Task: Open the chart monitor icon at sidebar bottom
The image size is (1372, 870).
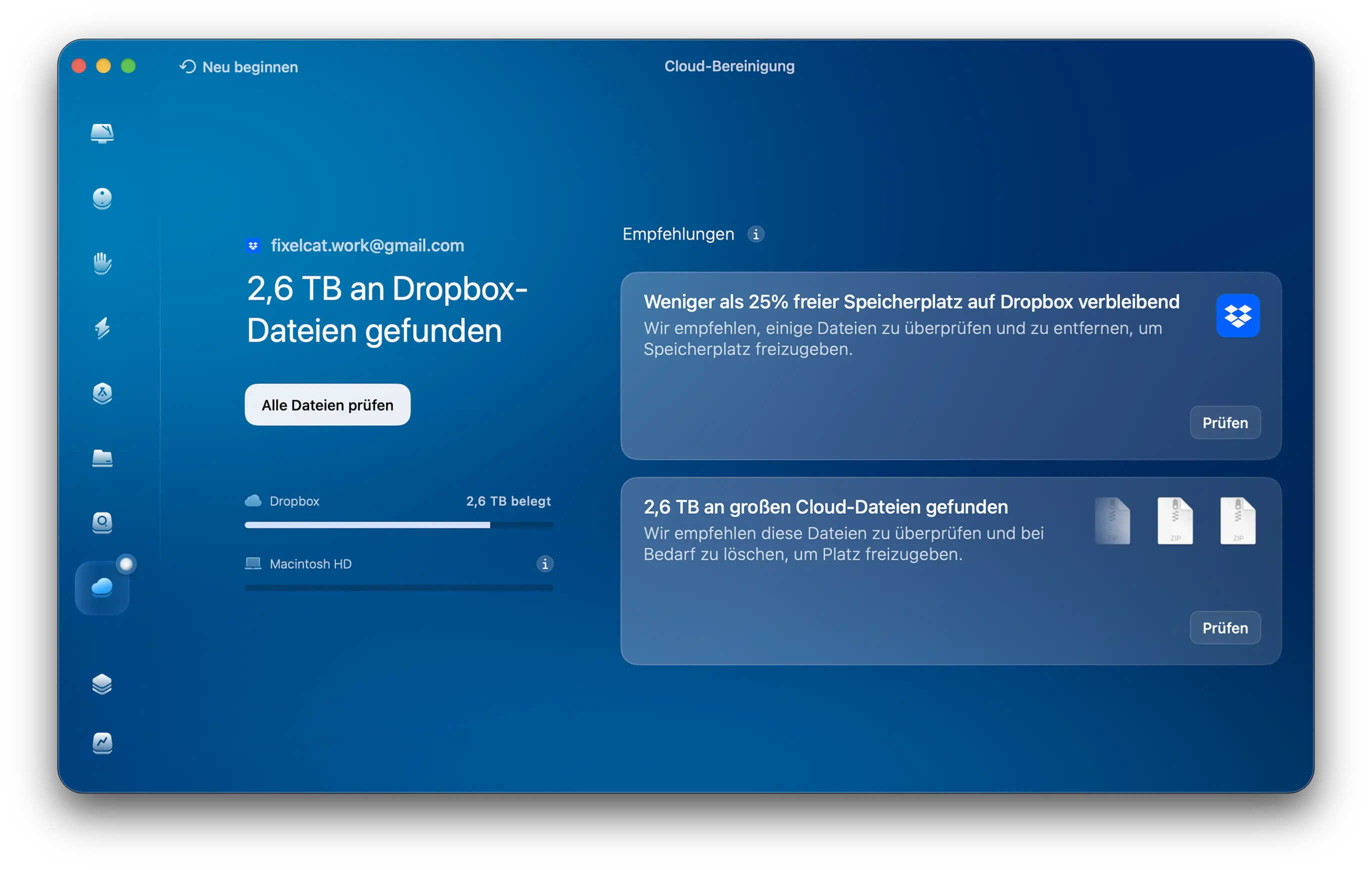Action: click(102, 743)
